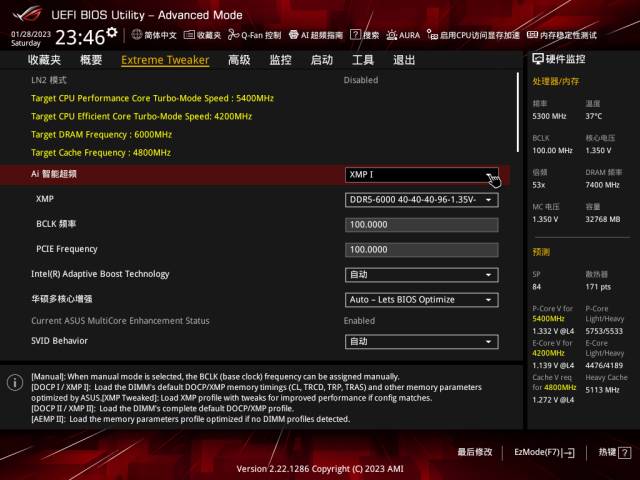Click the DRAM 7400 MHz value
This screenshot has width=640, height=480.
[x=602, y=185]
